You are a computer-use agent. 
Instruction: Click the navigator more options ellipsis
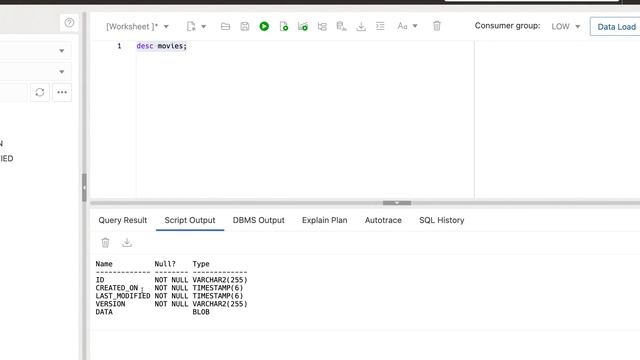[x=62, y=92]
